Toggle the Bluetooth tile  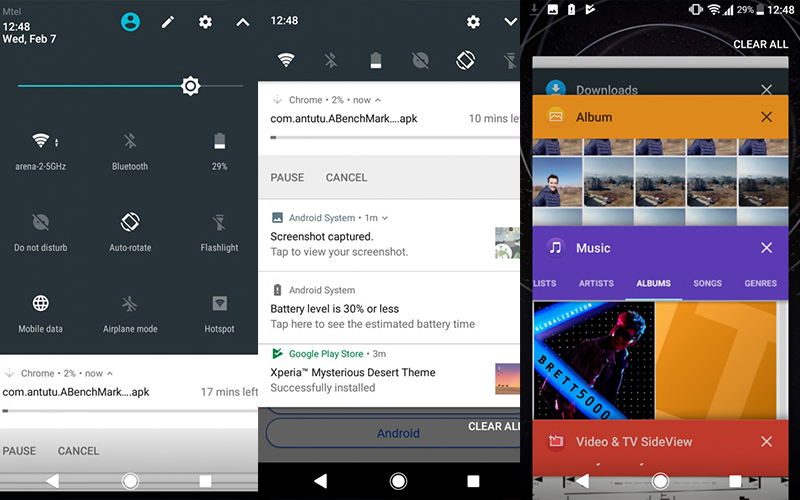click(130, 152)
